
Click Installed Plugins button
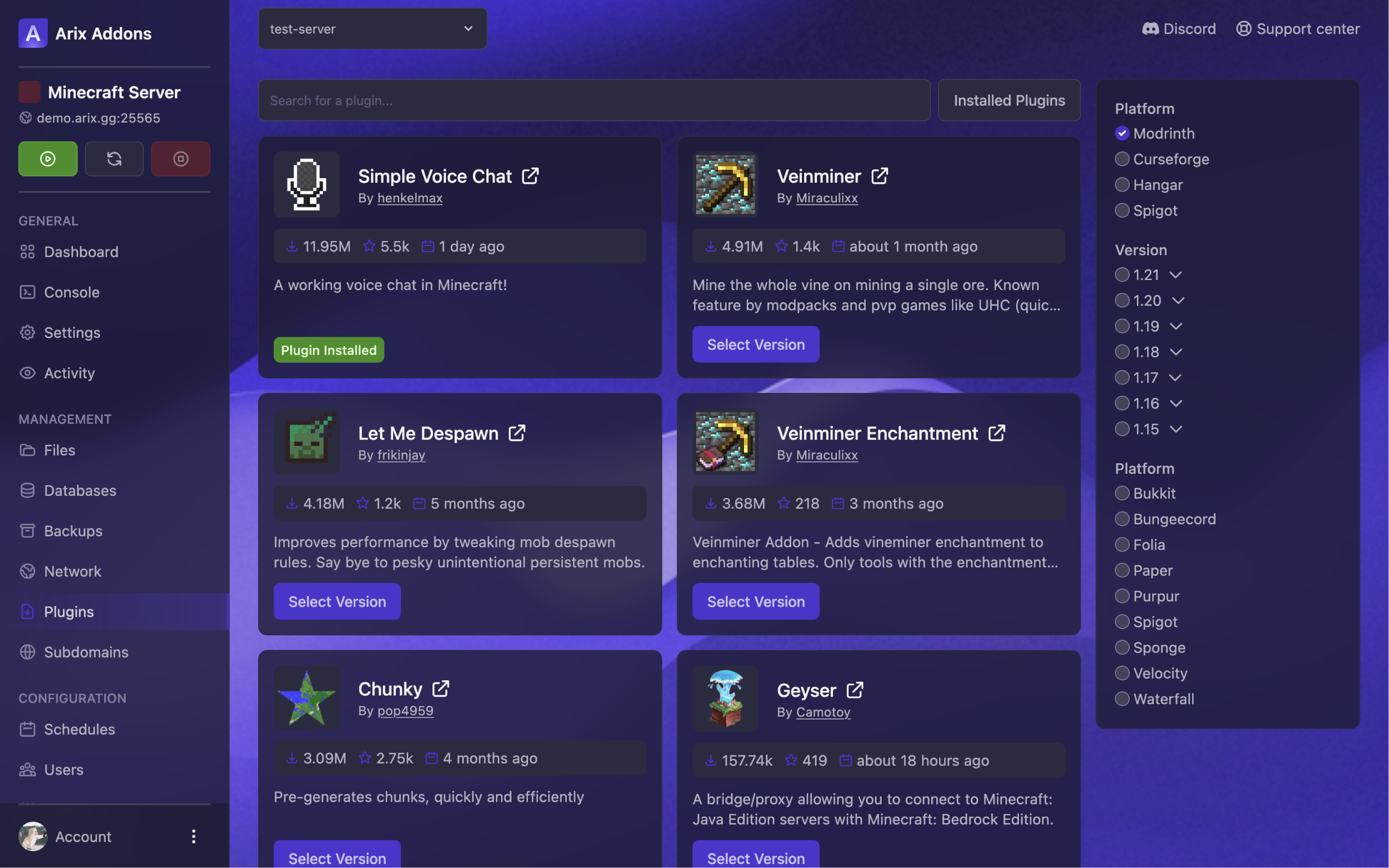point(1009,101)
